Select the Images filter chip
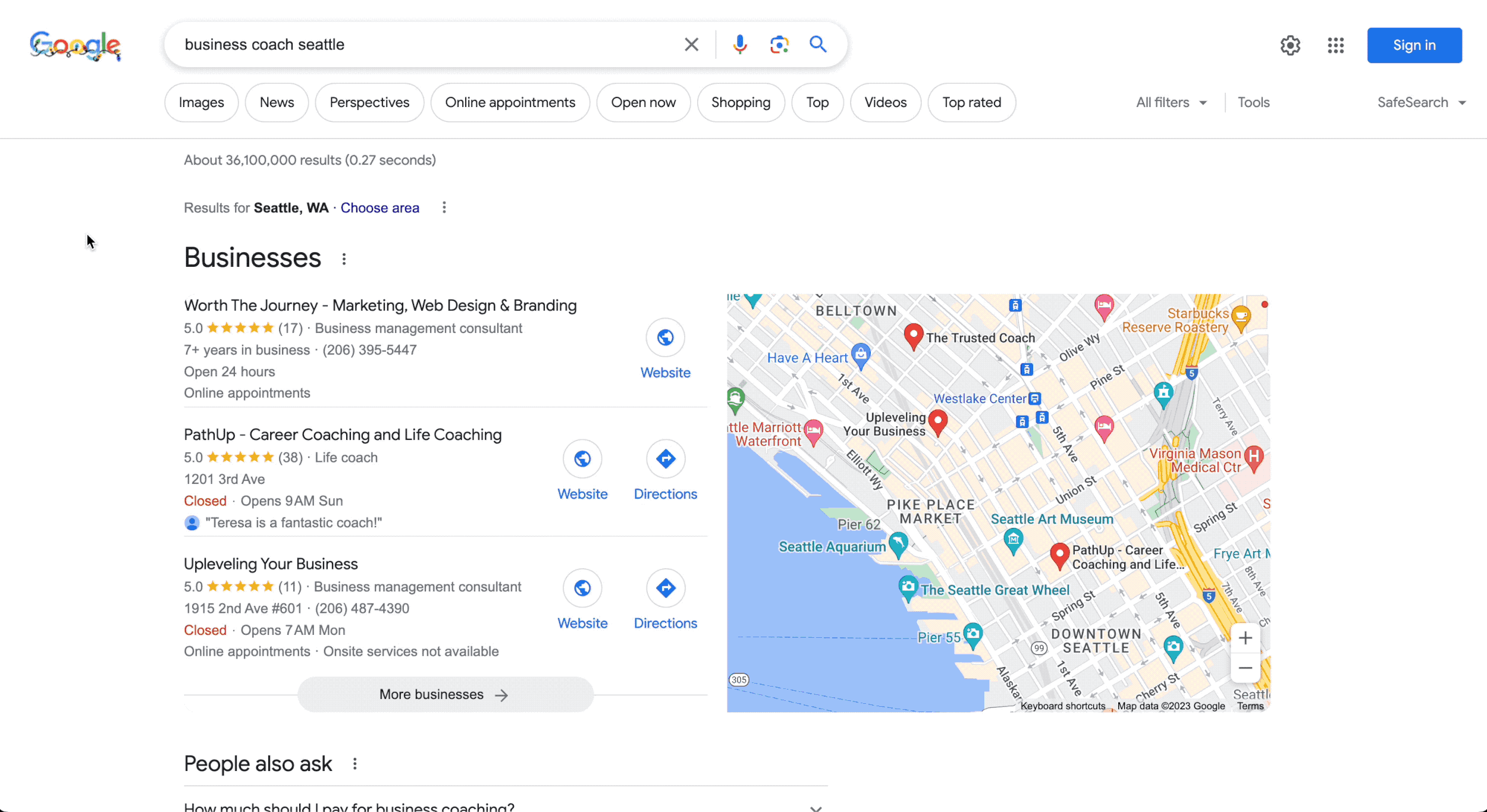1487x812 pixels. 201,102
